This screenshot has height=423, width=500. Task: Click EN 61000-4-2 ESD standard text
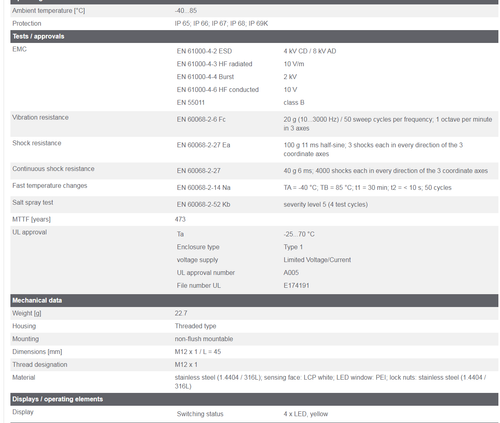pyautogui.click(x=204, y=51)
